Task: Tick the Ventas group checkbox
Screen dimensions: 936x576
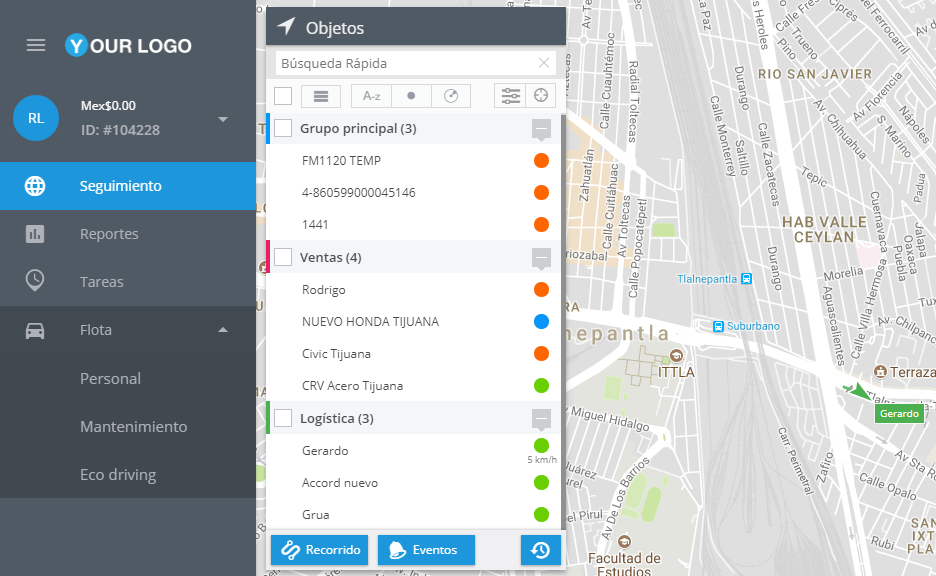Action: (x=283, y=257)
